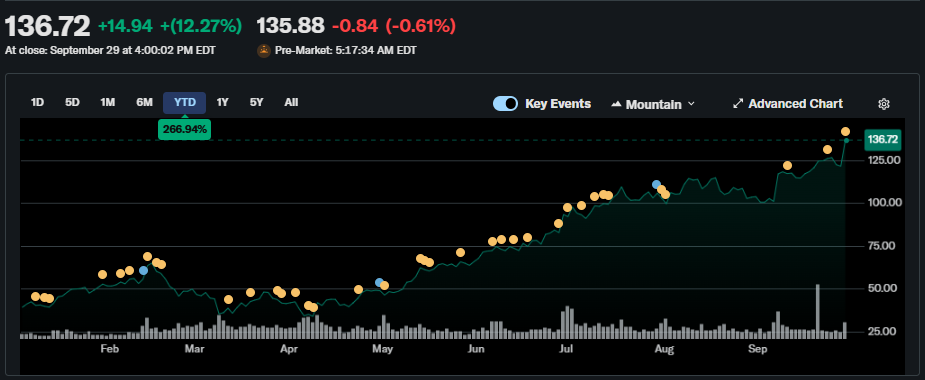Show the 5Y chart range
The image size is (925, 380).
(x=257, y=103)
